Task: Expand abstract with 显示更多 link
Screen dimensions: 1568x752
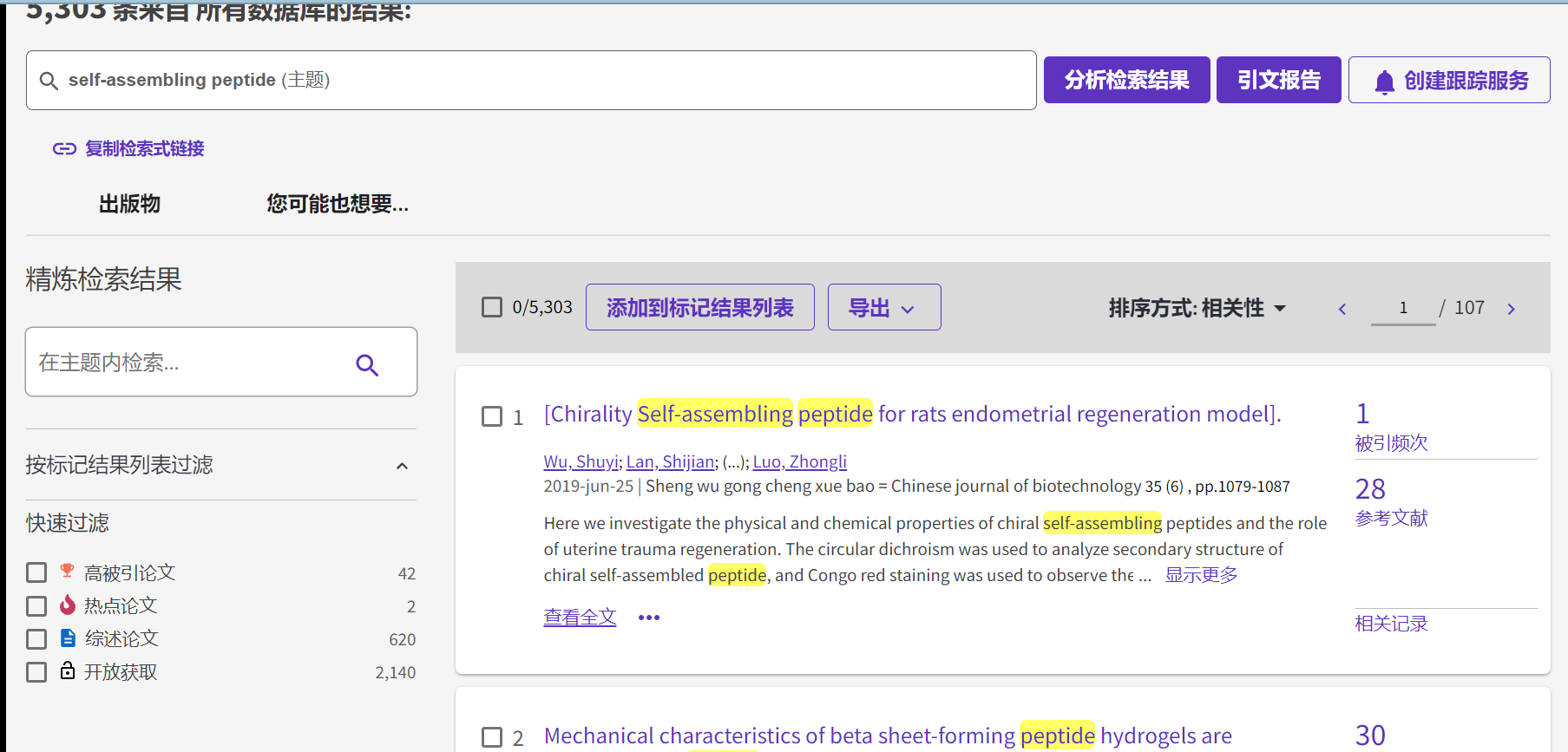Action: coord(1201,575)
